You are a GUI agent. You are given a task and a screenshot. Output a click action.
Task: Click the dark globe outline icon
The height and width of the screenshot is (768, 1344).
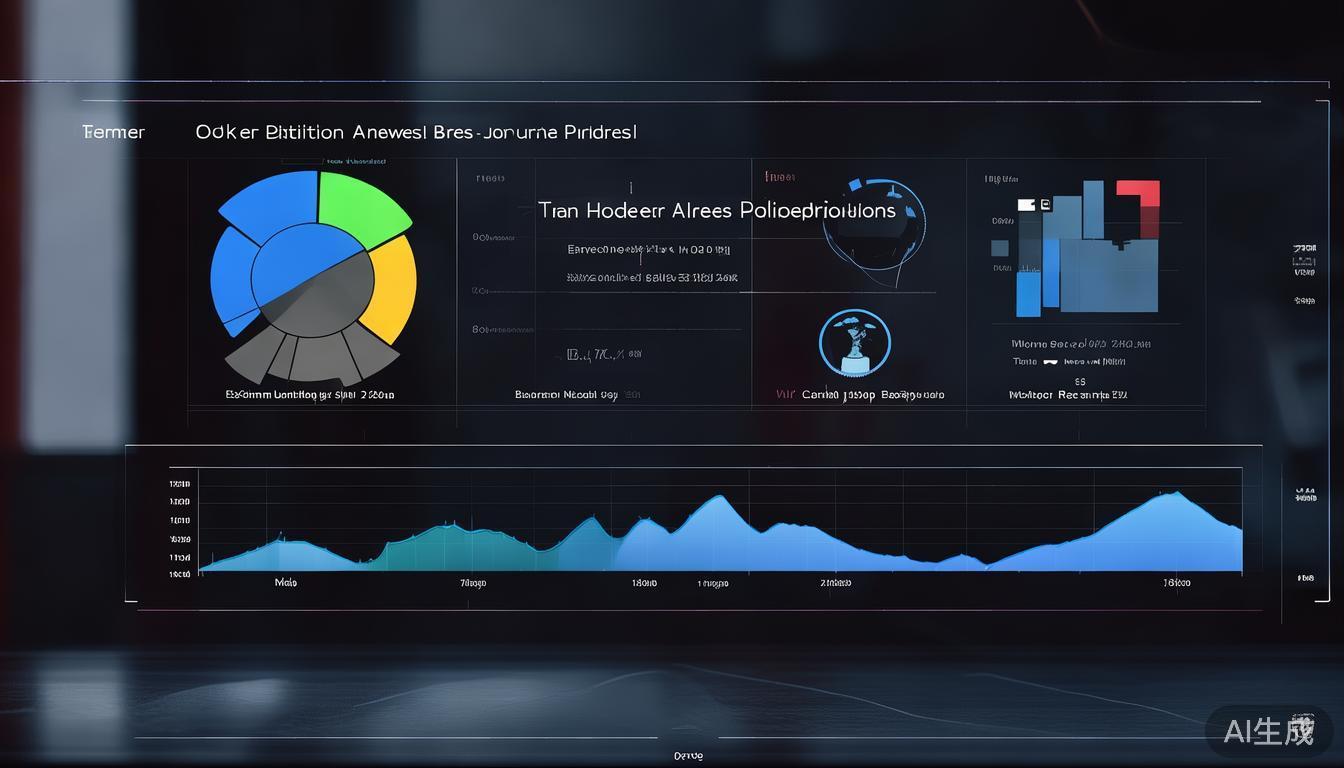pyautogui.click(x=872, y=225)
